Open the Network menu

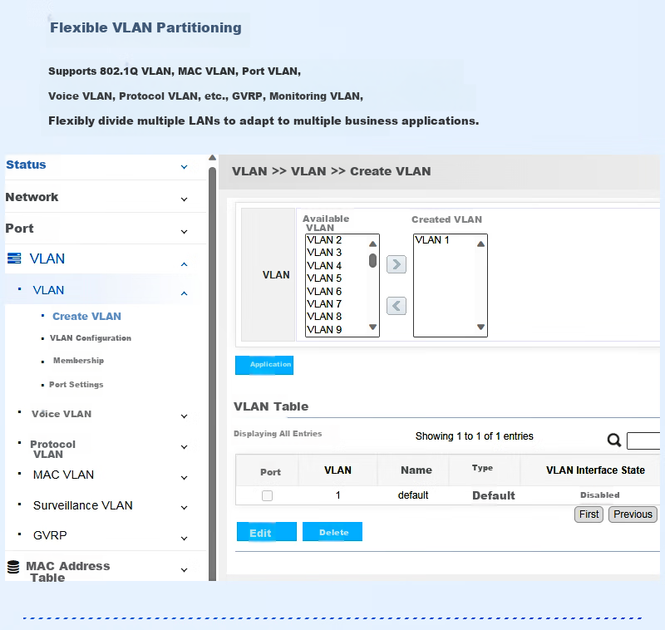point(32,197)
